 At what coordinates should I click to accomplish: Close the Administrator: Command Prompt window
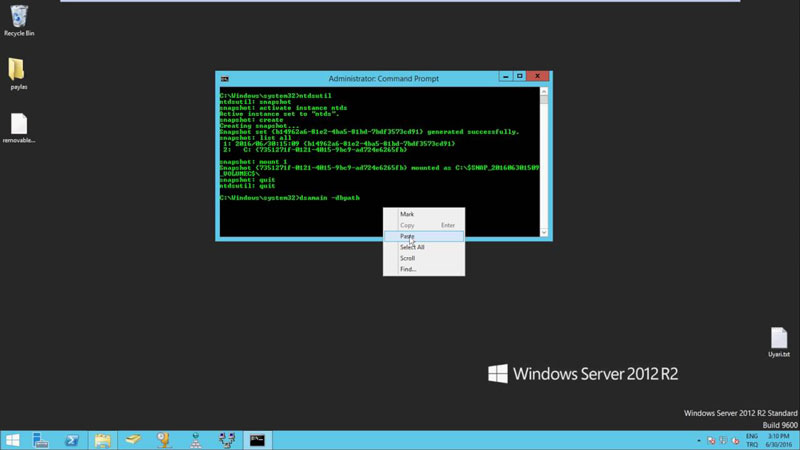pos(538,76)
